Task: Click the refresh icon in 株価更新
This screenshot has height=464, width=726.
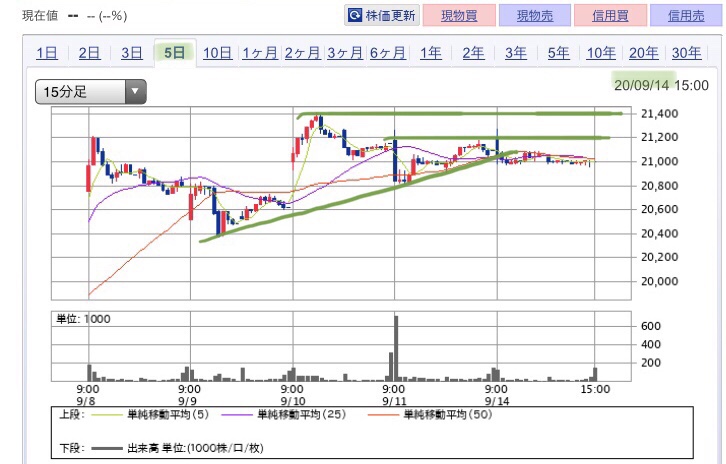Action: pos(355,16)
